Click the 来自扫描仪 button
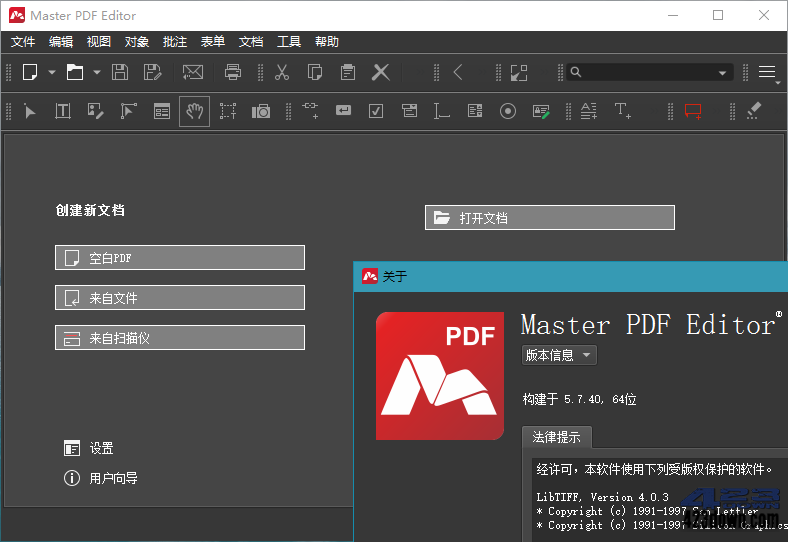Viewport: 788px width, 542px height. tap(180, 338)
